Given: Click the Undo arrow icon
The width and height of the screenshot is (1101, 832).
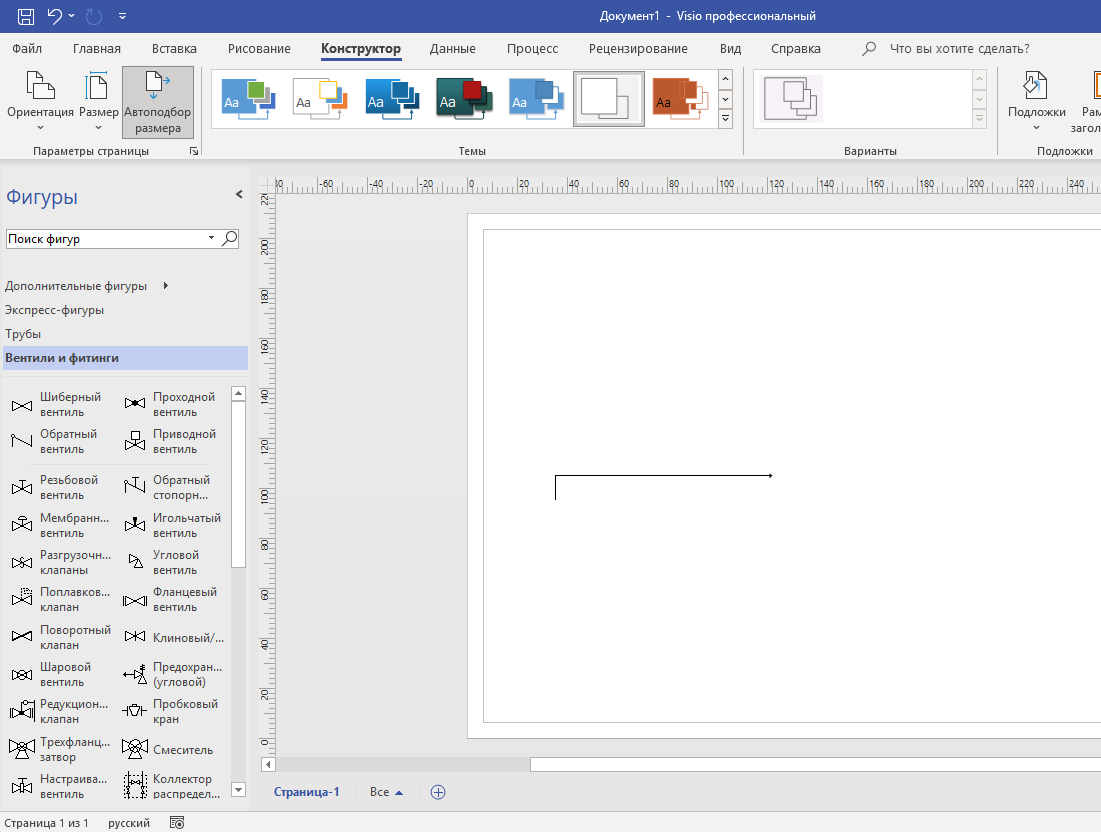Looking at the screenshot, I should point(55,16).
